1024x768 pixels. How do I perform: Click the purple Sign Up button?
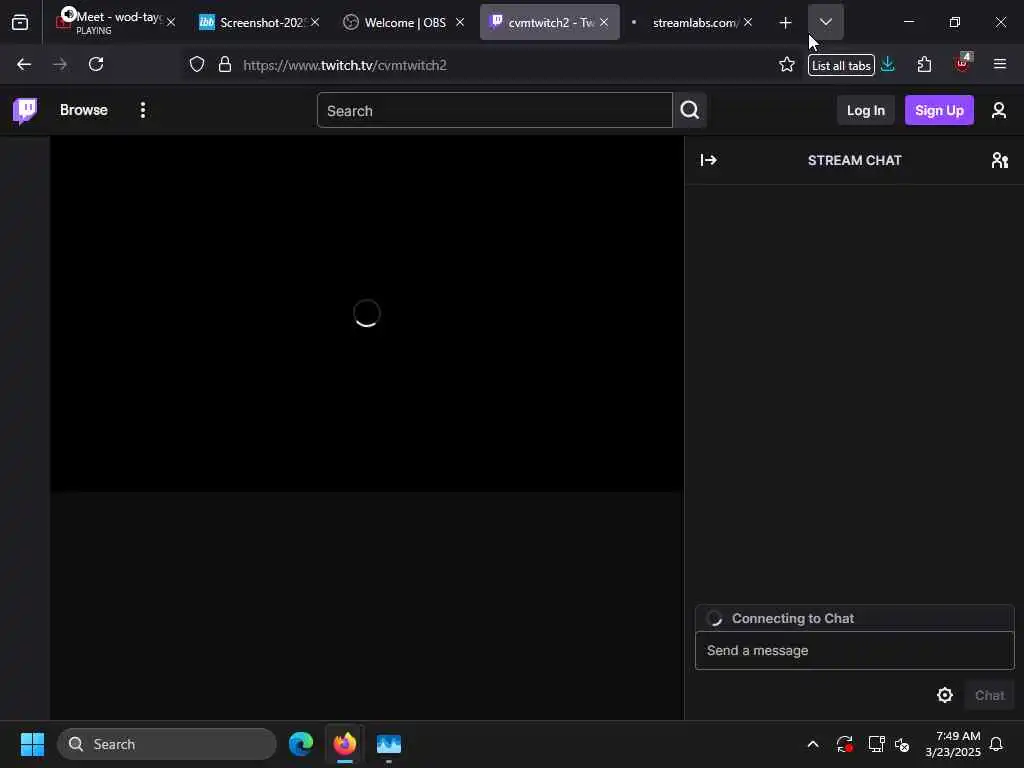coord(939,110)
